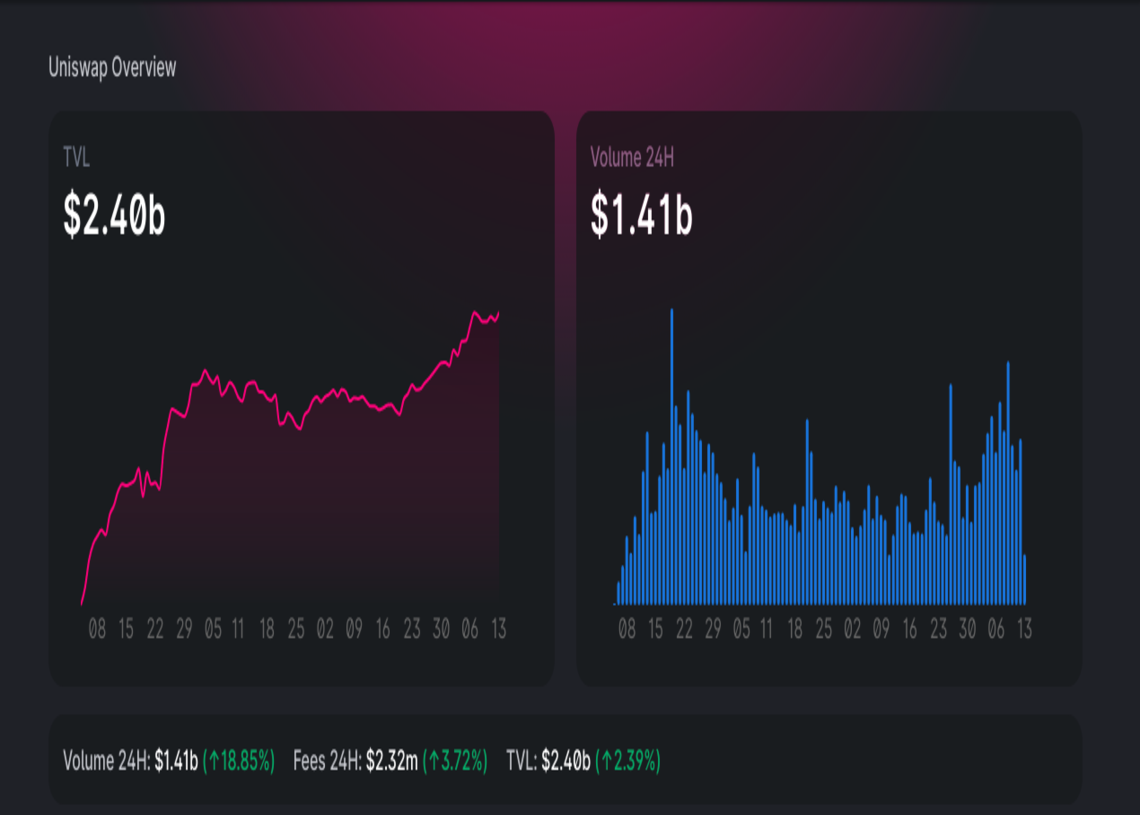This screenshot has height=815, width=1140.
Task: Click the tallest blue bar in the Volume chart
Action: [x=672, y=457]
